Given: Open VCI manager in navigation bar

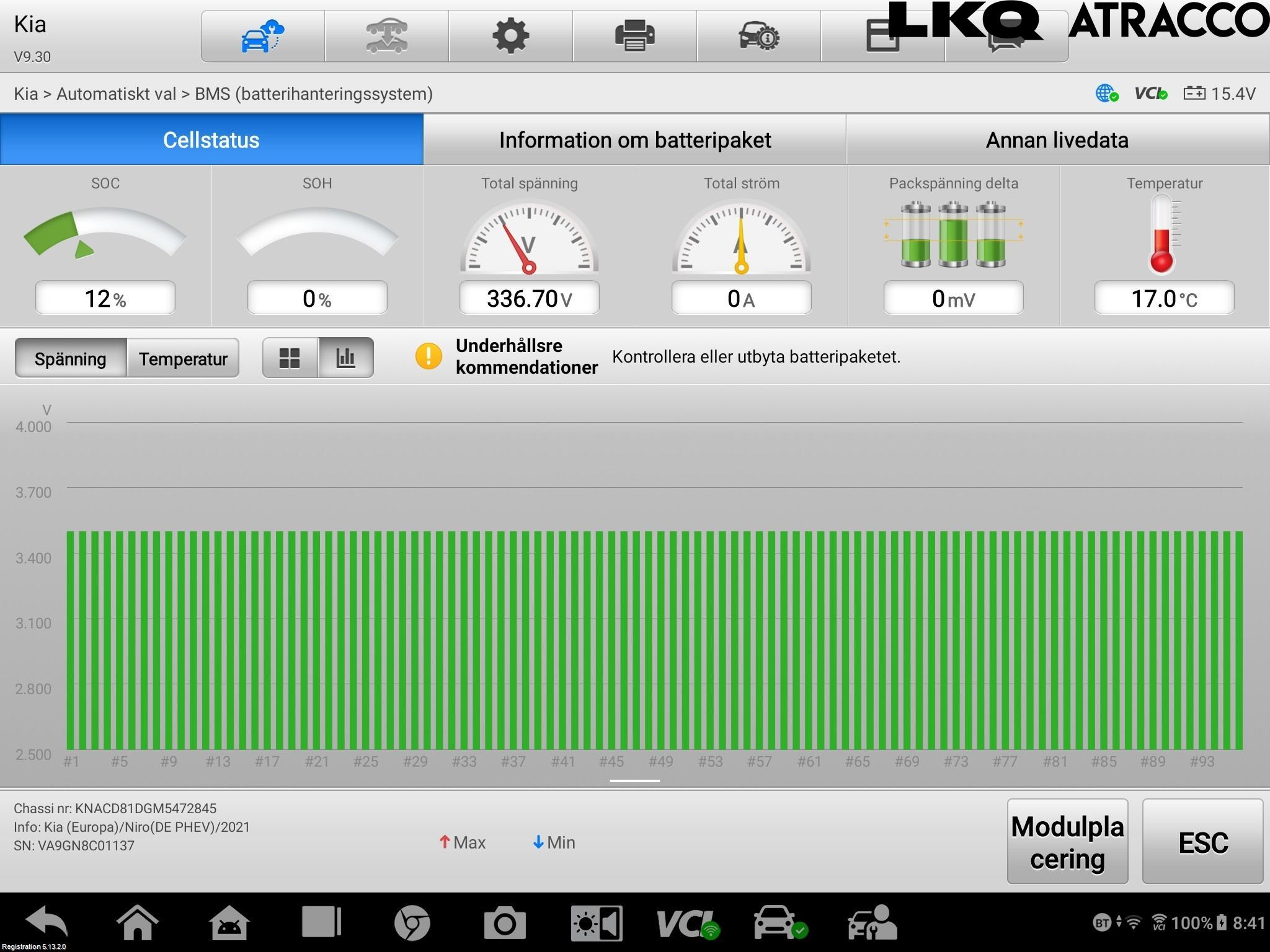Looking at the screenshot, I should click(688, 923).
